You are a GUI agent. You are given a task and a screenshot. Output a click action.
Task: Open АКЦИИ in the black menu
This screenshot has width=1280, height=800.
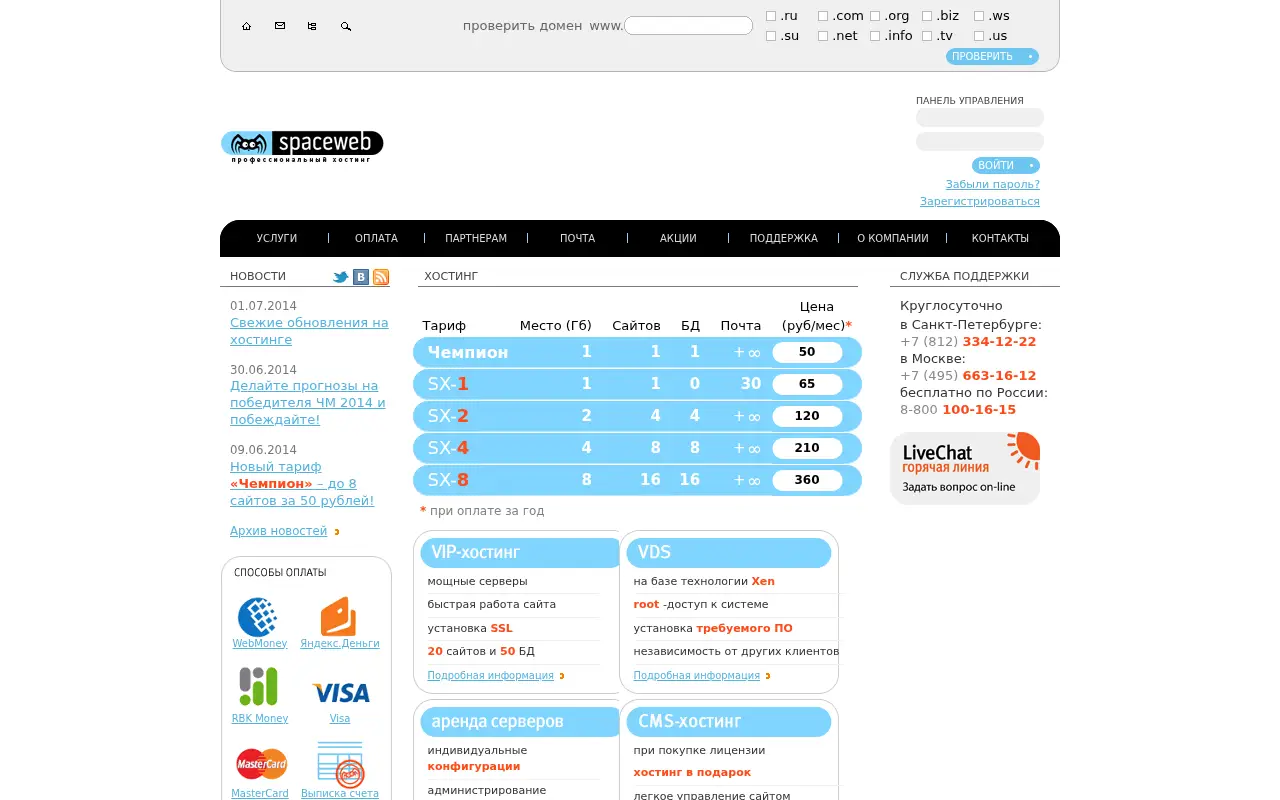[678, 238]
